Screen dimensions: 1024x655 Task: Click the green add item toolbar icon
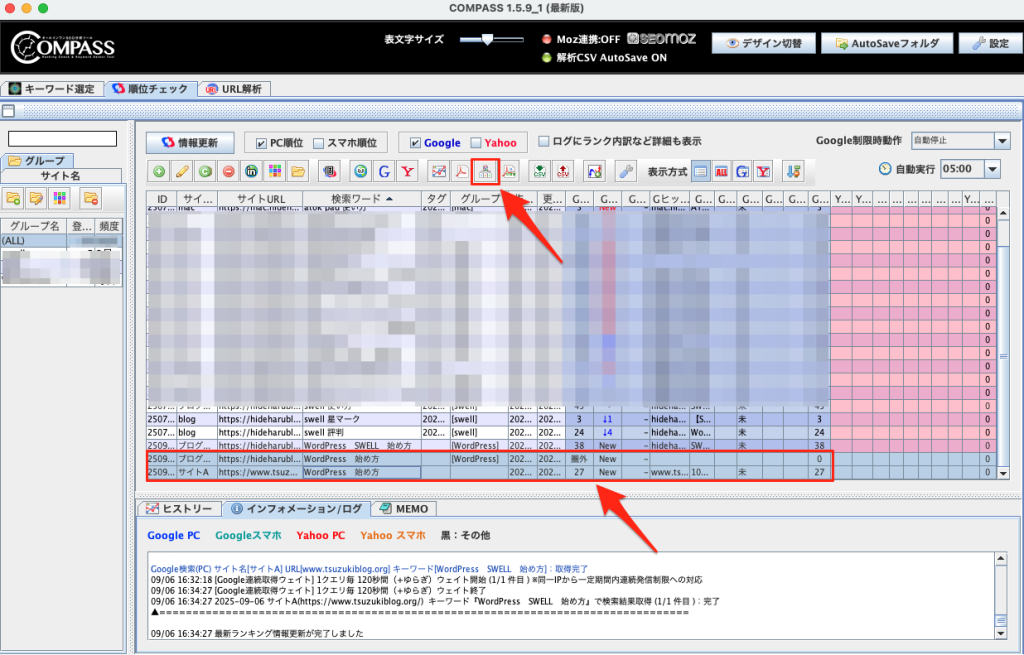(x=160, y=171)
